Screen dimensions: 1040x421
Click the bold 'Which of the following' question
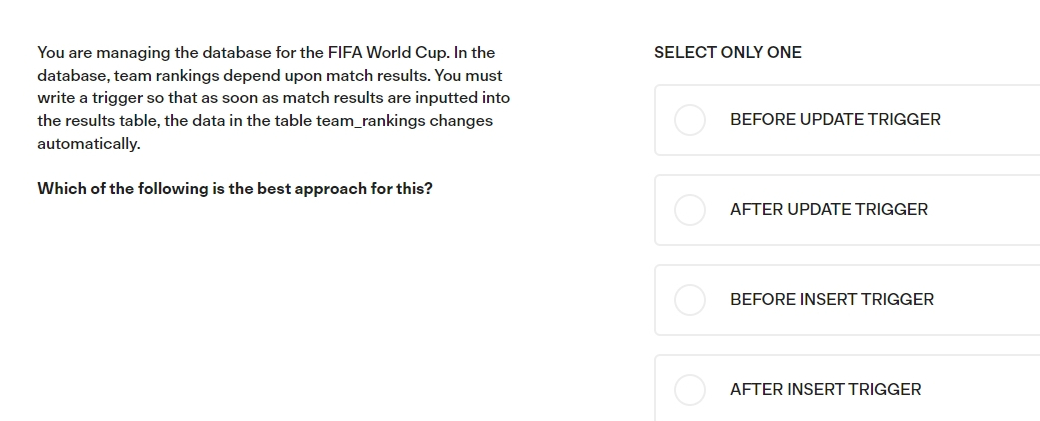point(235,188)
